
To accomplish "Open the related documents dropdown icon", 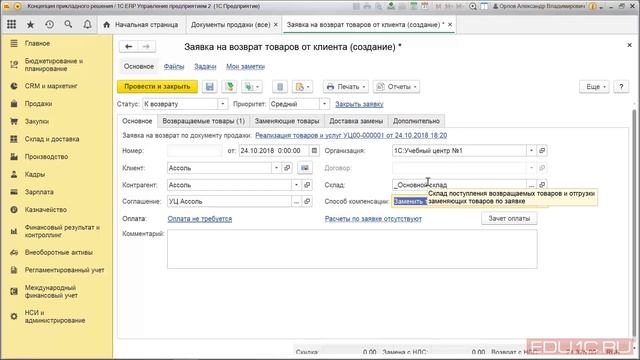I will pyautogui.click(x=302, y=87).
